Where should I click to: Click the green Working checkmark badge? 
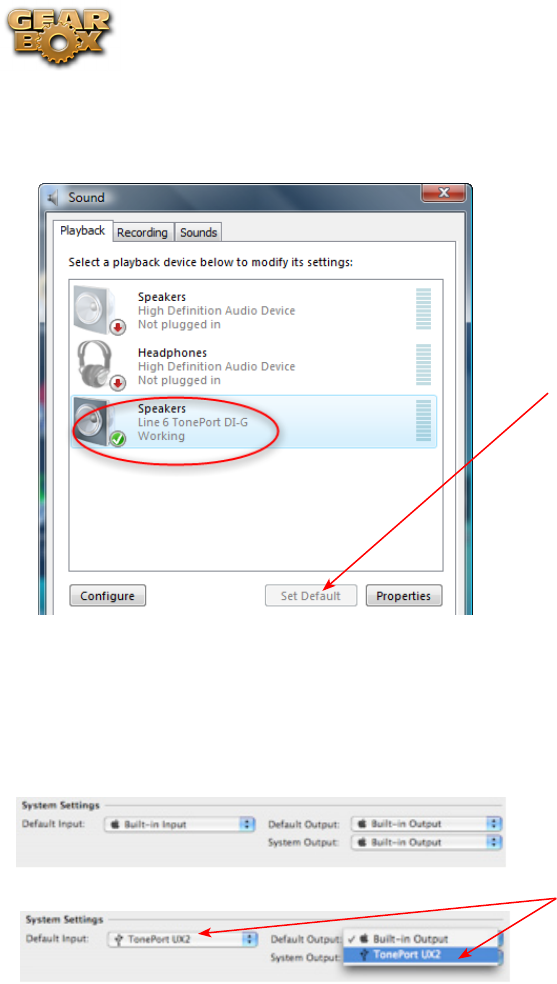(x=117, y=439)
